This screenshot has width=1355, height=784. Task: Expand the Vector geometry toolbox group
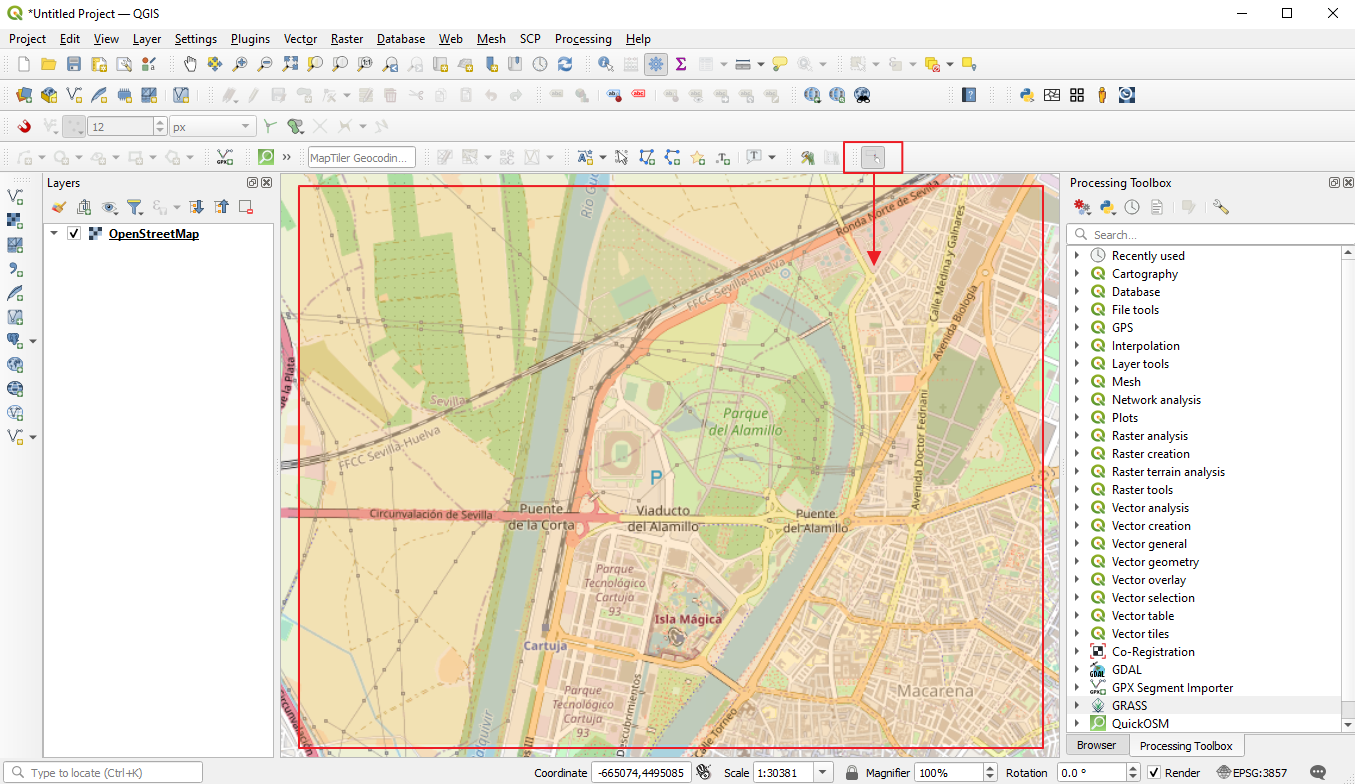[1077, 562]
